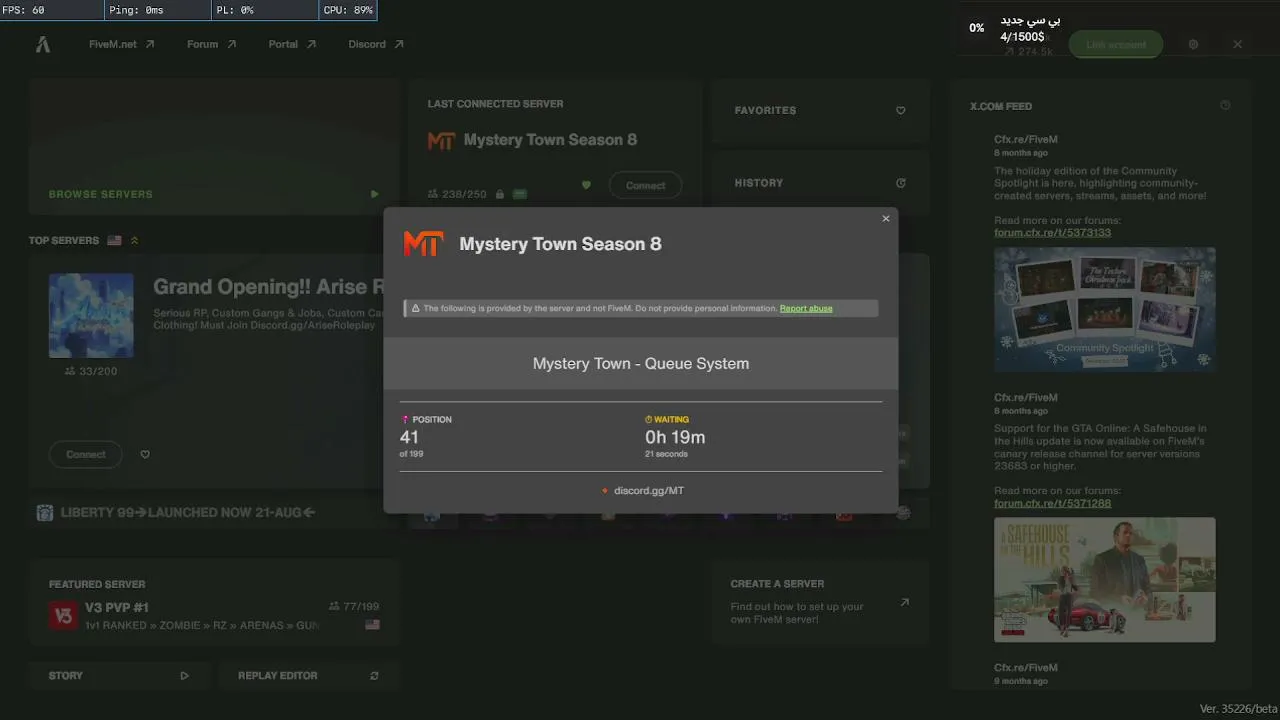Favorite the Arise Roleplay server with heart
Viewport: 1280px width, 720px height.
click(x=145, y=454)
